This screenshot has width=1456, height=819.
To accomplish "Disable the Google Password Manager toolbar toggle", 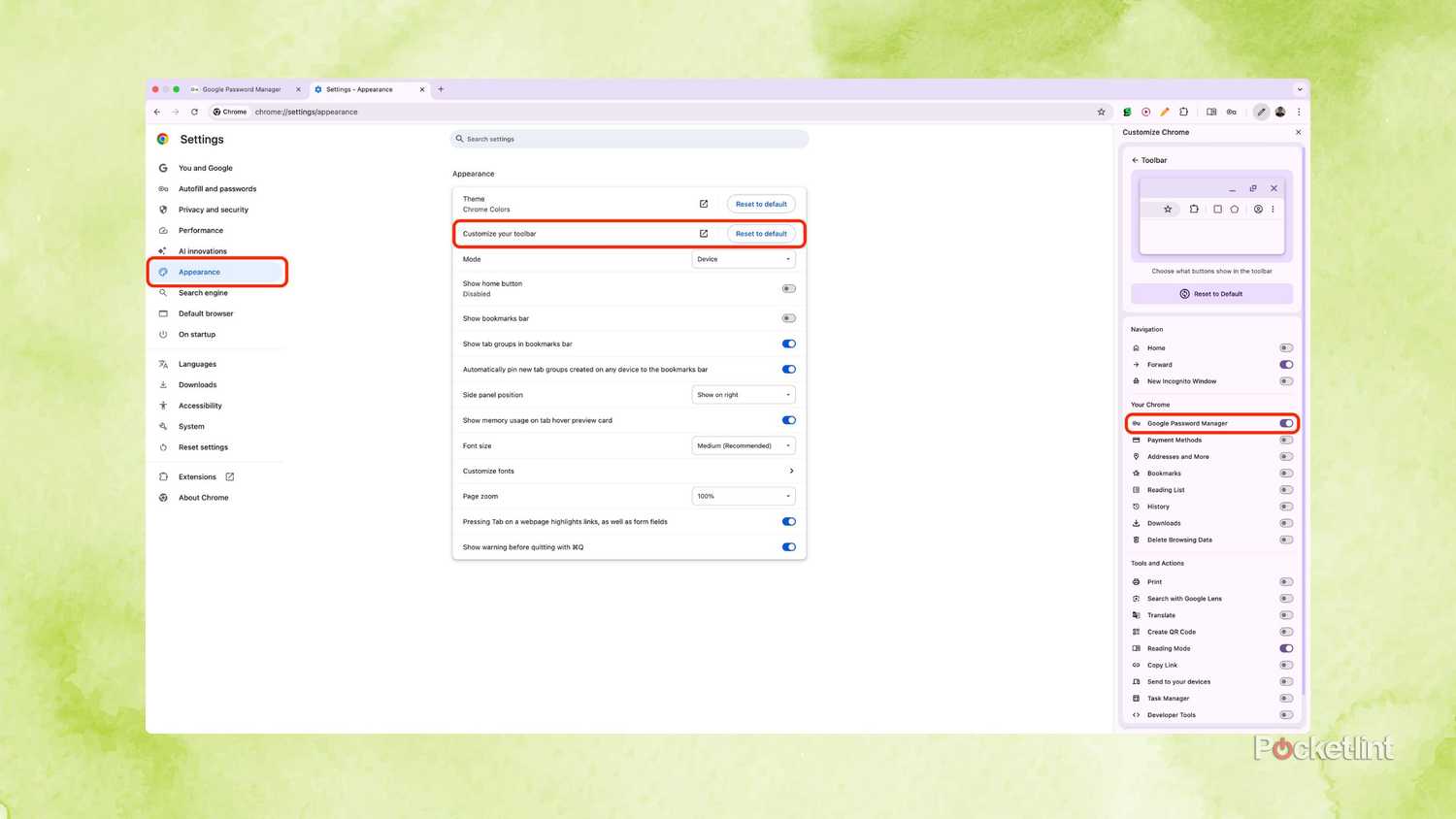I will 1286,423.
